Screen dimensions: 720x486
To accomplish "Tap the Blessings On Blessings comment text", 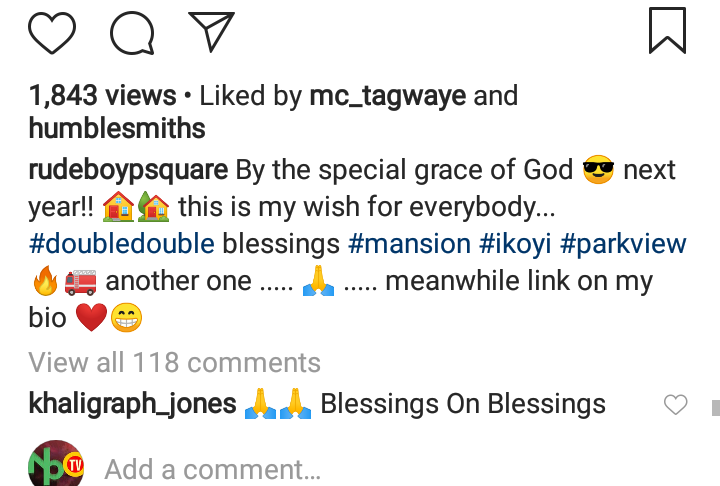I will point(463,404).
